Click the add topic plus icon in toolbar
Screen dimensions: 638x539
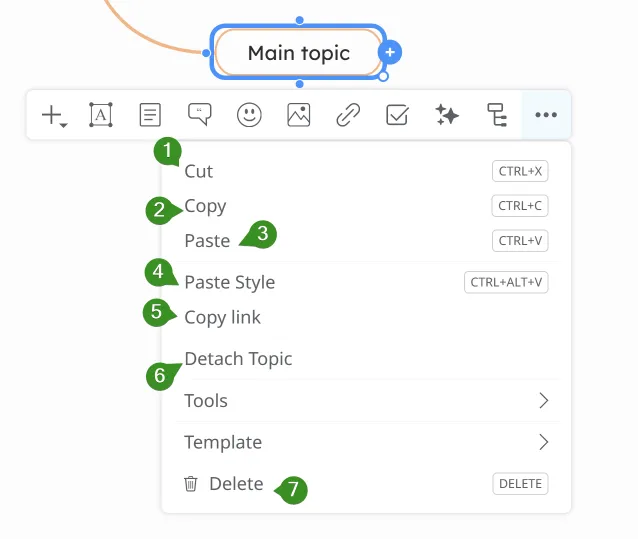coord(53,115)
